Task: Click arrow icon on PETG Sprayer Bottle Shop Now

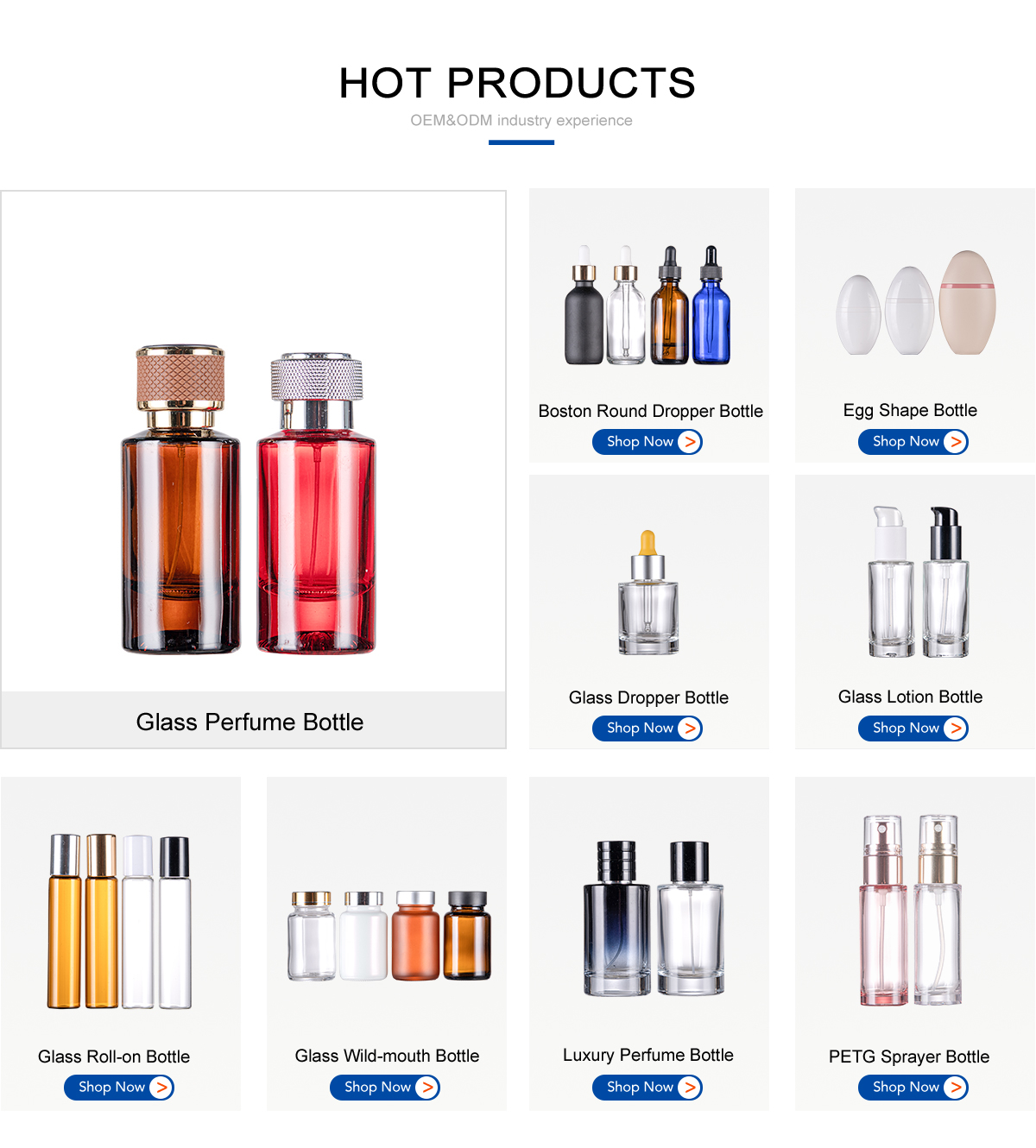Action: click(x=955, y=1088)
